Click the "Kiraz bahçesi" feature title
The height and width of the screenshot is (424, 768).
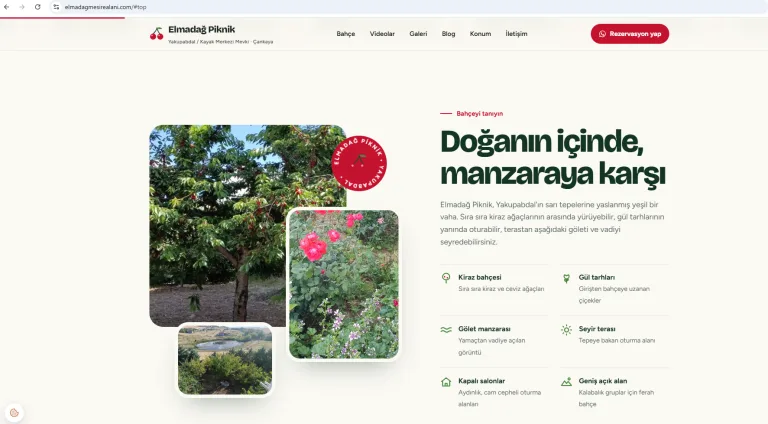480,277
